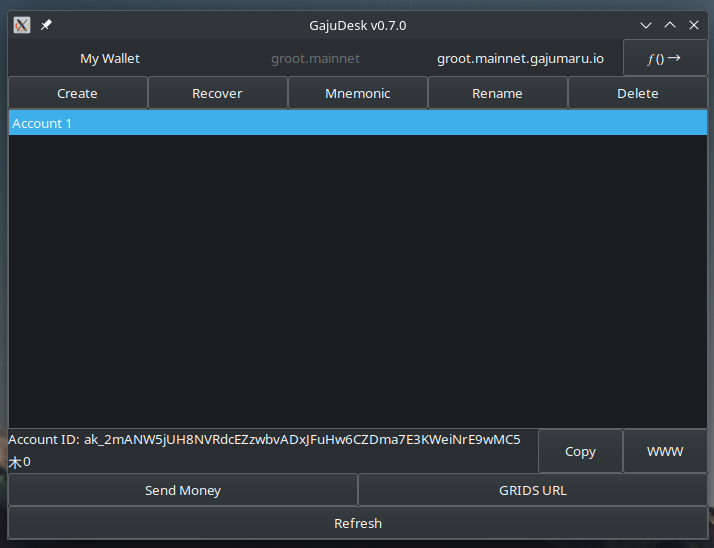Click the Account ID text
The image size is (714, 548).
[265, 439]
